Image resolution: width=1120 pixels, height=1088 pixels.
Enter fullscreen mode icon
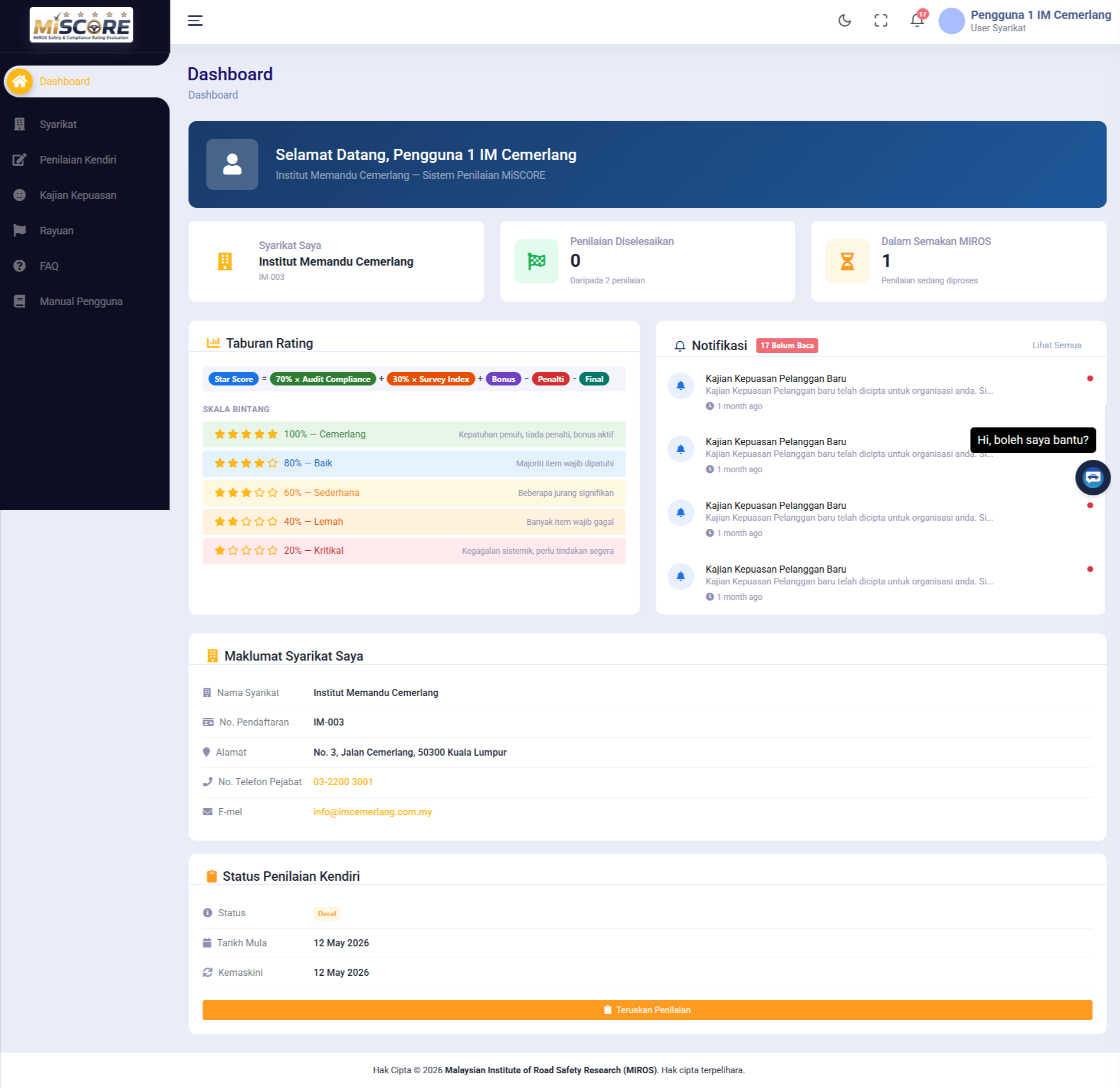(881, 21)
